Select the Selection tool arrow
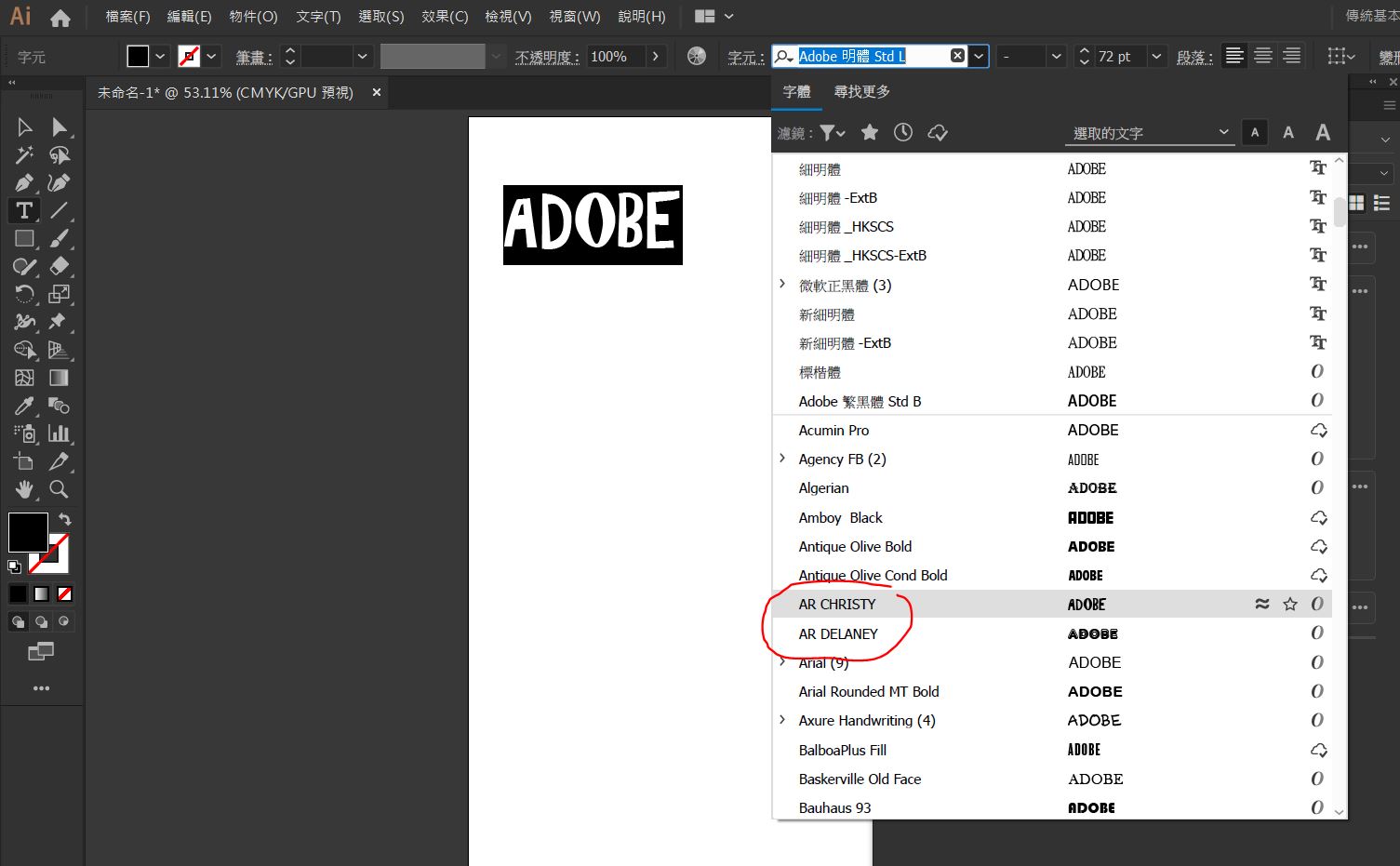This screenshot has width=1400, height=866. click(25, 127)
